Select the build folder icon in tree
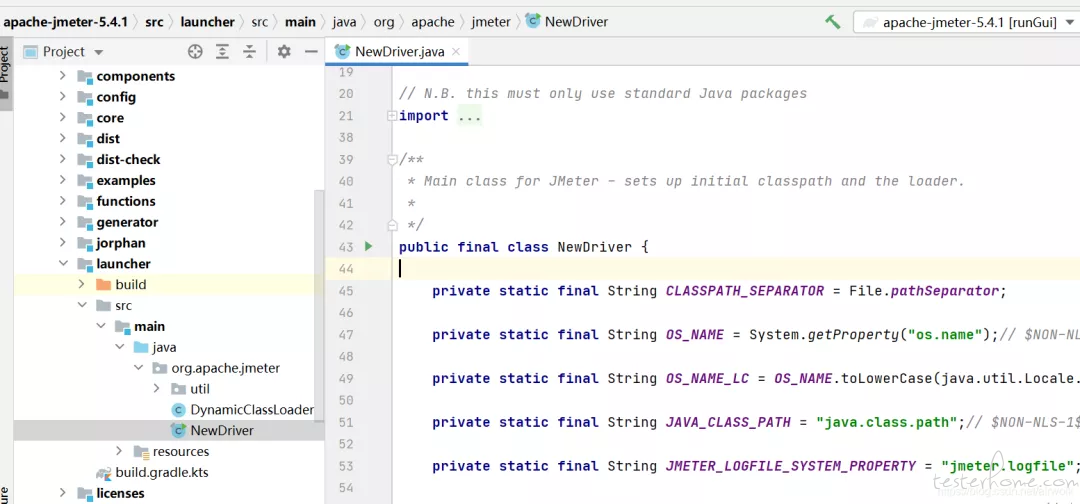 coord(103,284)
